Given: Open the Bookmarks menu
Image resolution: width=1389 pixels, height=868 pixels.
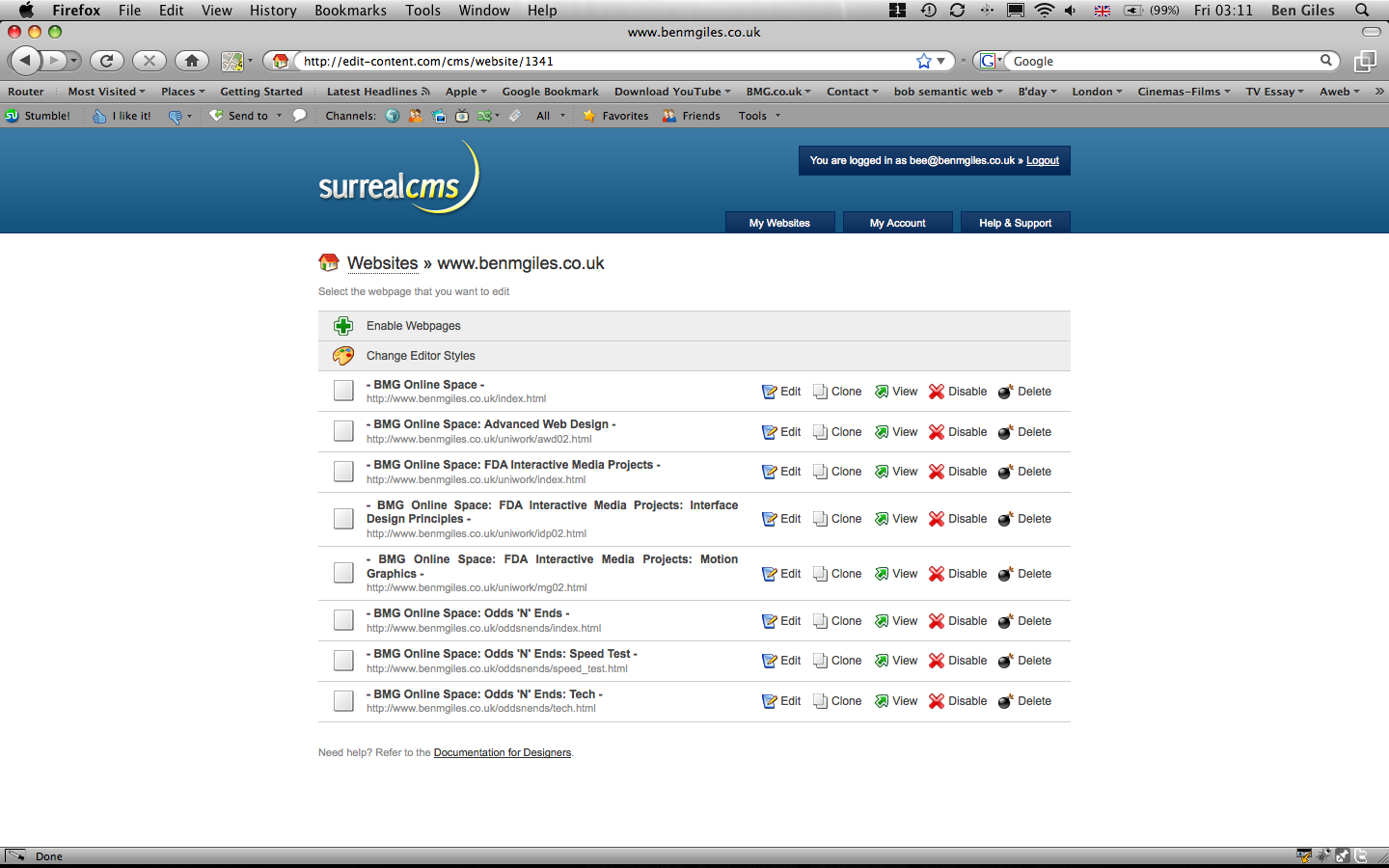Looking at the screenshot, I should click(350, 10).
